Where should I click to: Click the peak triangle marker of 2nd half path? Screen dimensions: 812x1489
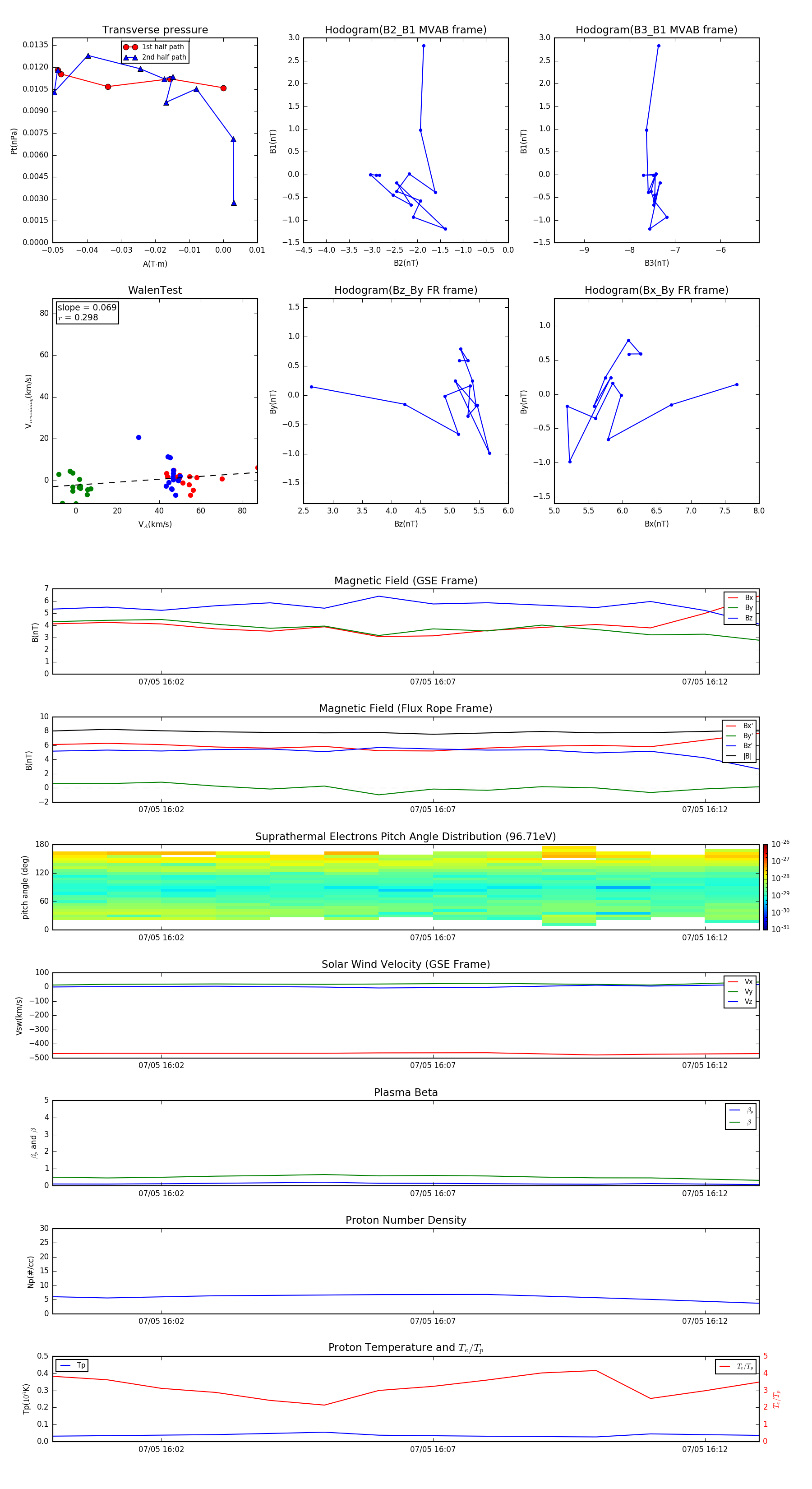88,56
